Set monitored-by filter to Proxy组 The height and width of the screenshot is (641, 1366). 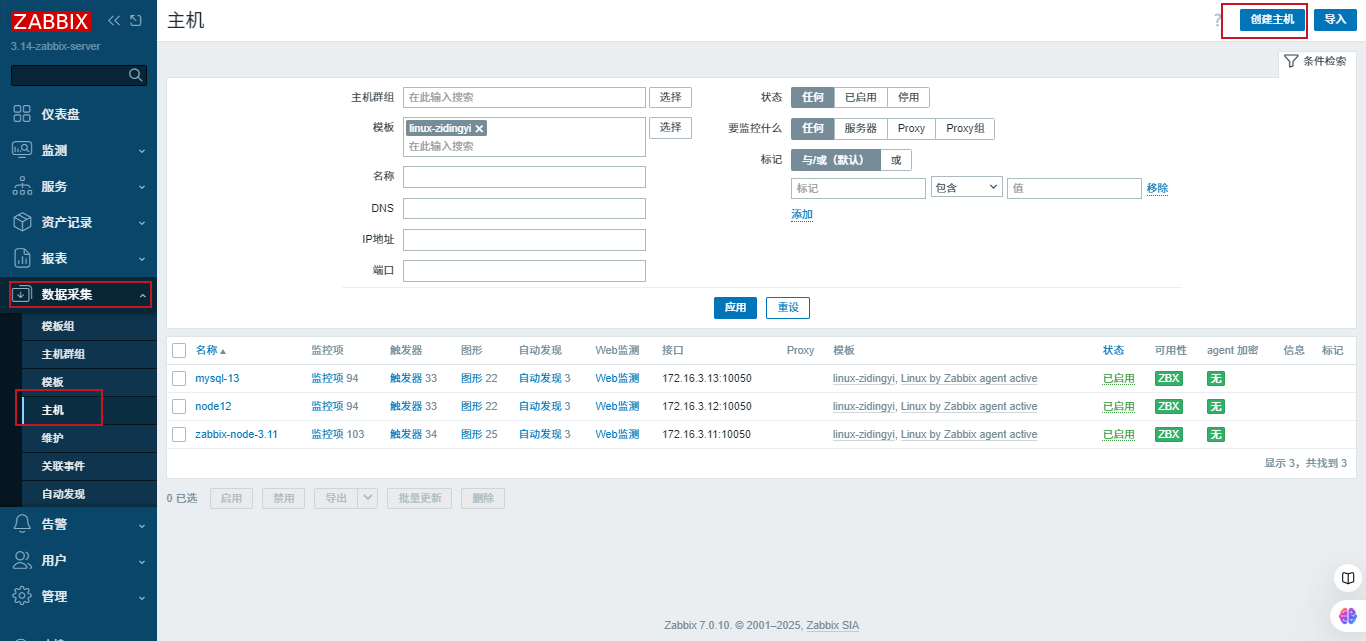[x=965, y=129]
